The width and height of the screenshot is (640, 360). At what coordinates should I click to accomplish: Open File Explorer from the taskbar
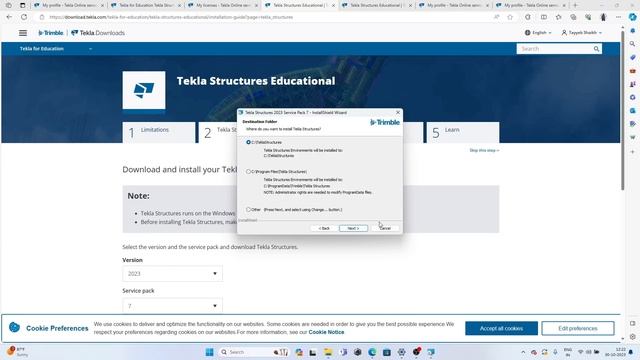pos(328,352)
